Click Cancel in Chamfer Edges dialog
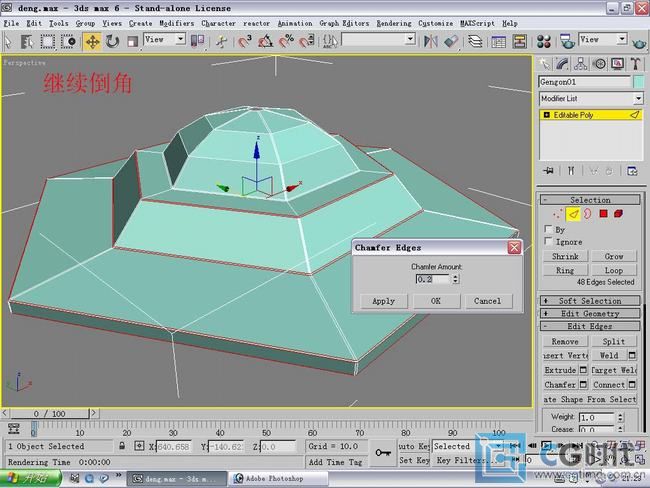 [488, 301]
